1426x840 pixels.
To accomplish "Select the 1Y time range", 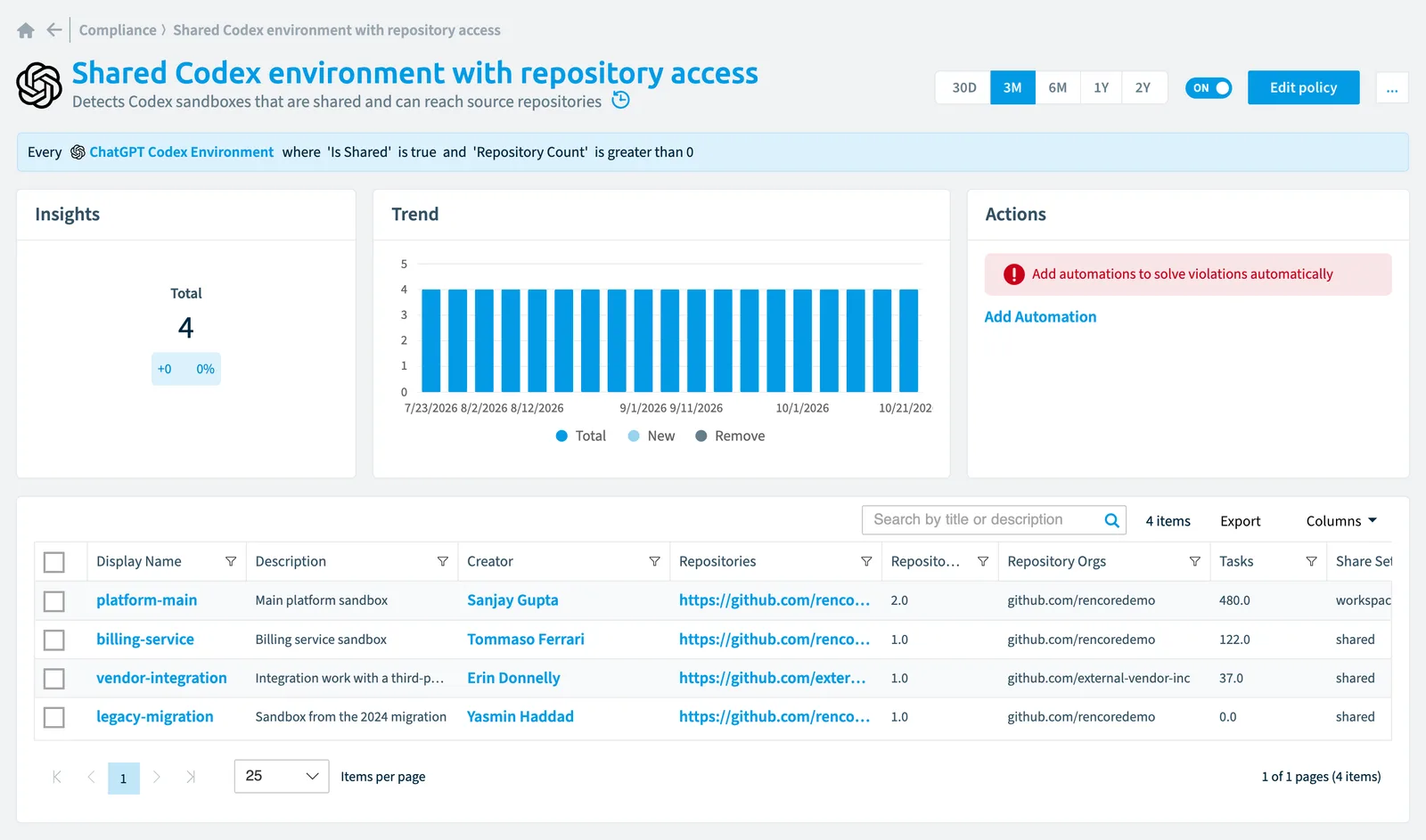I will click(x=1102, y=87).
